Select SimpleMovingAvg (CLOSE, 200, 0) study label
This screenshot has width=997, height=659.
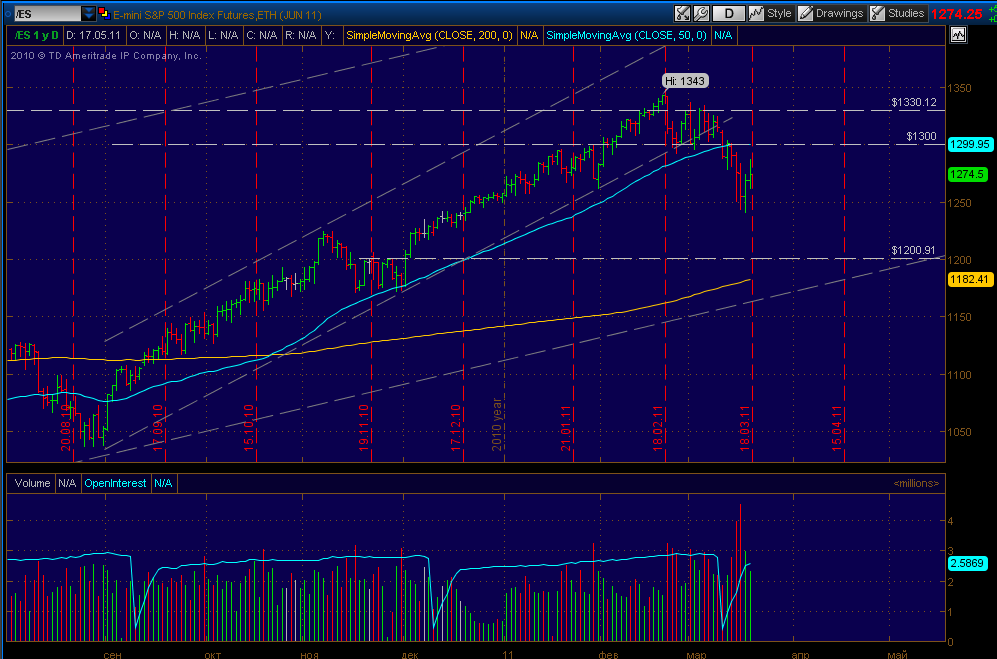[x=429, y=36]
